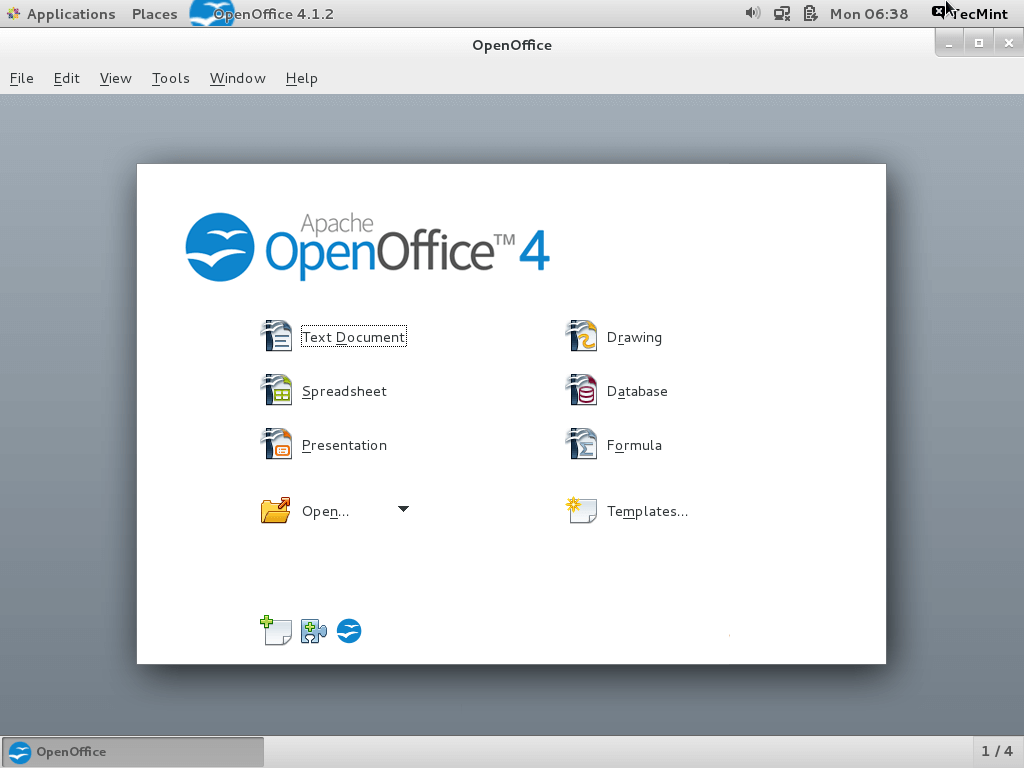Click the new templates plus-page icon
1024x768 pixels.
pos(276,630)
